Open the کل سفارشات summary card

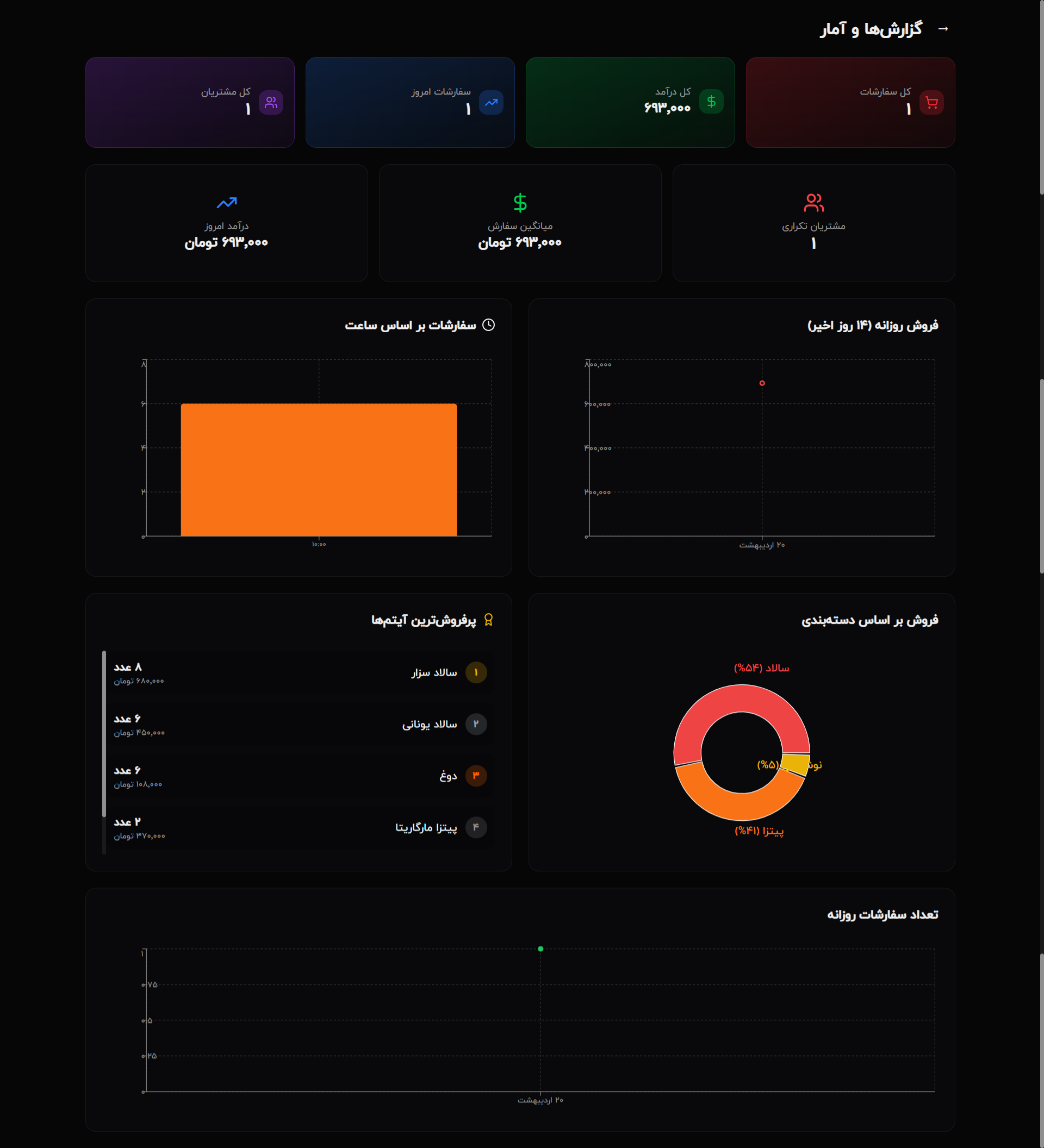point(850,103)
